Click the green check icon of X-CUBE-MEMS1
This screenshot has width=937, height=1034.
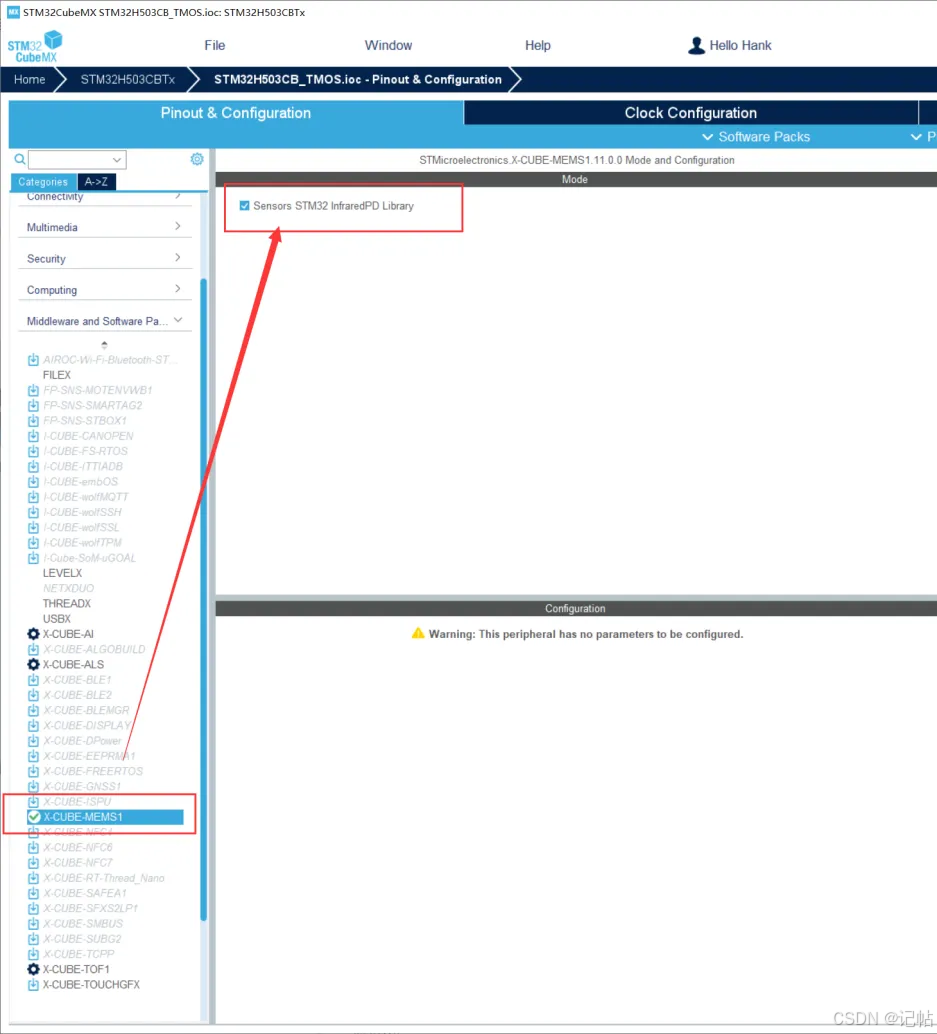pos(34,816)
